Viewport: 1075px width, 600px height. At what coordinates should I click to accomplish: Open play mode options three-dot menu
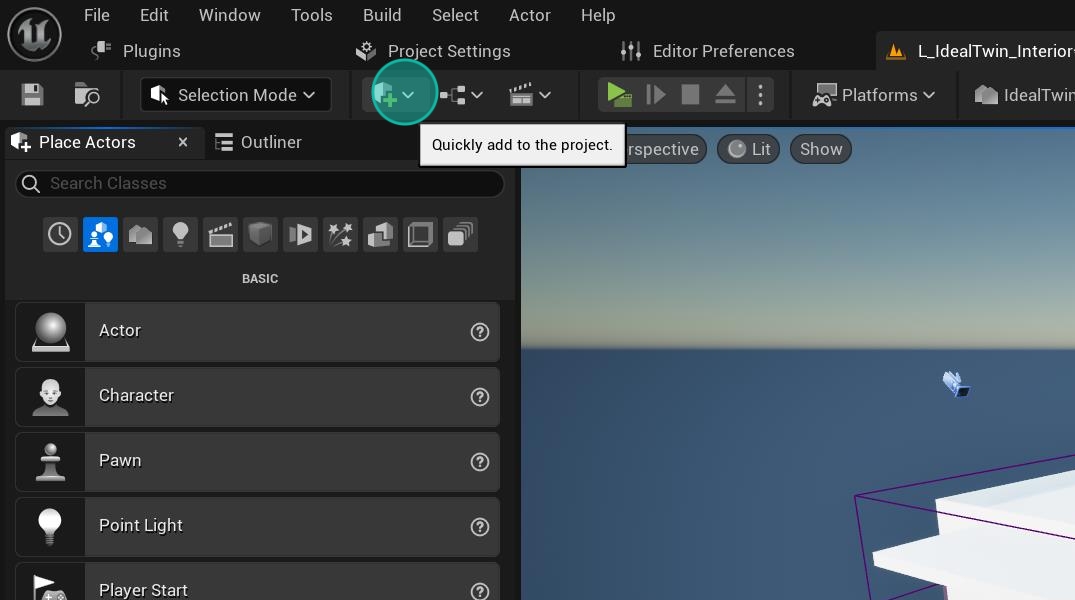(x=760, y=95)
